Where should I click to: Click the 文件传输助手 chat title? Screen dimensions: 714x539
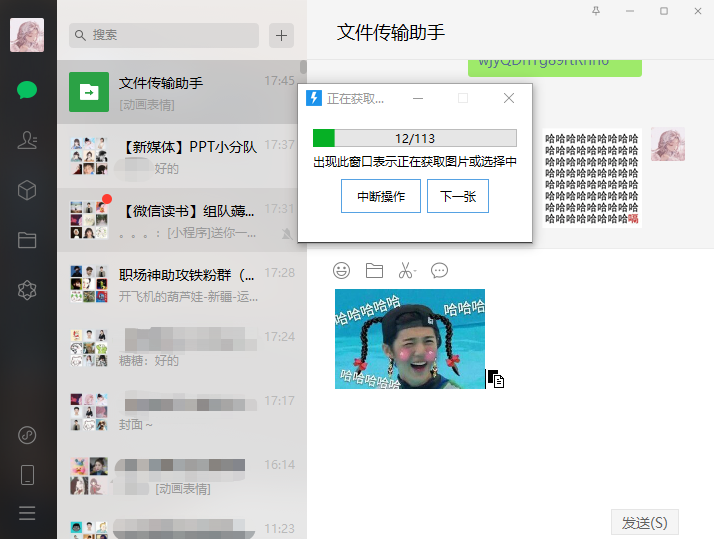point(391,32)
